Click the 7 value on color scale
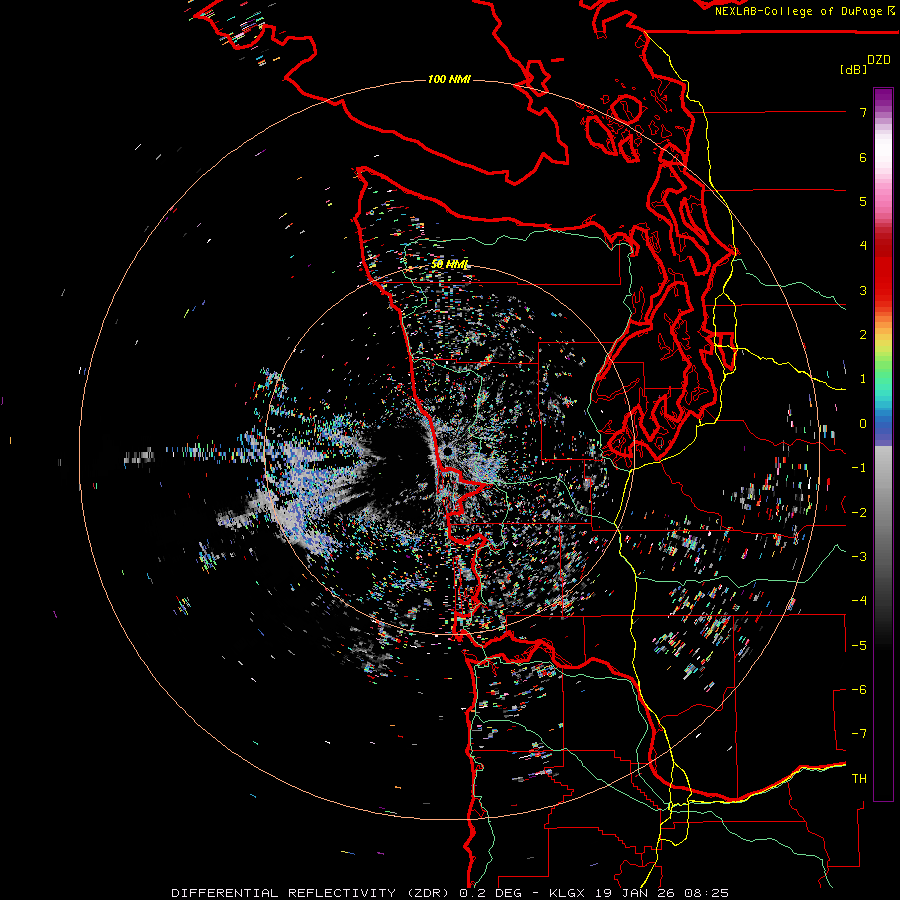900x900 pixels. (x=863, y=112)
